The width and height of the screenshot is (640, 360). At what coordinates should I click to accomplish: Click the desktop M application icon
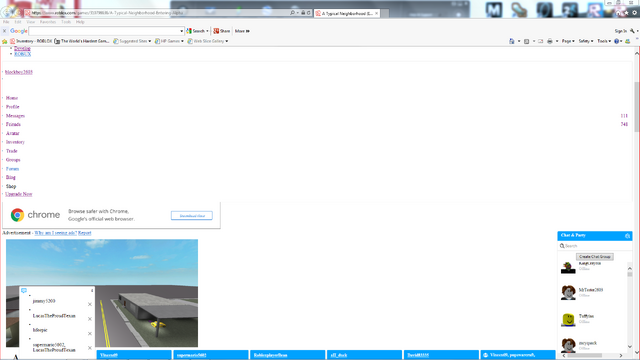[494, 9]
